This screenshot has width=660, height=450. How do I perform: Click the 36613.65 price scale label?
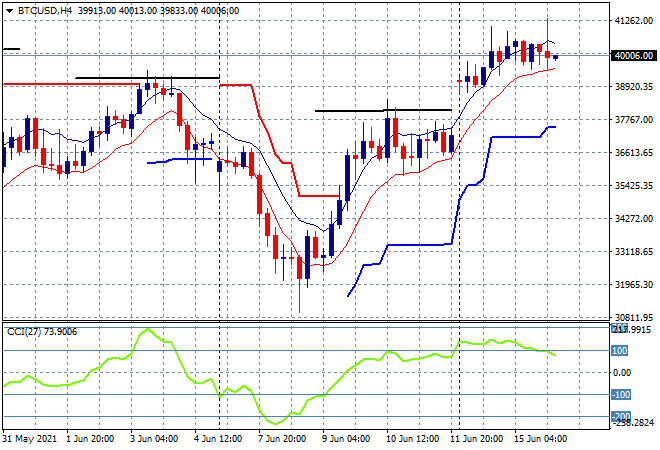[633, 152]
